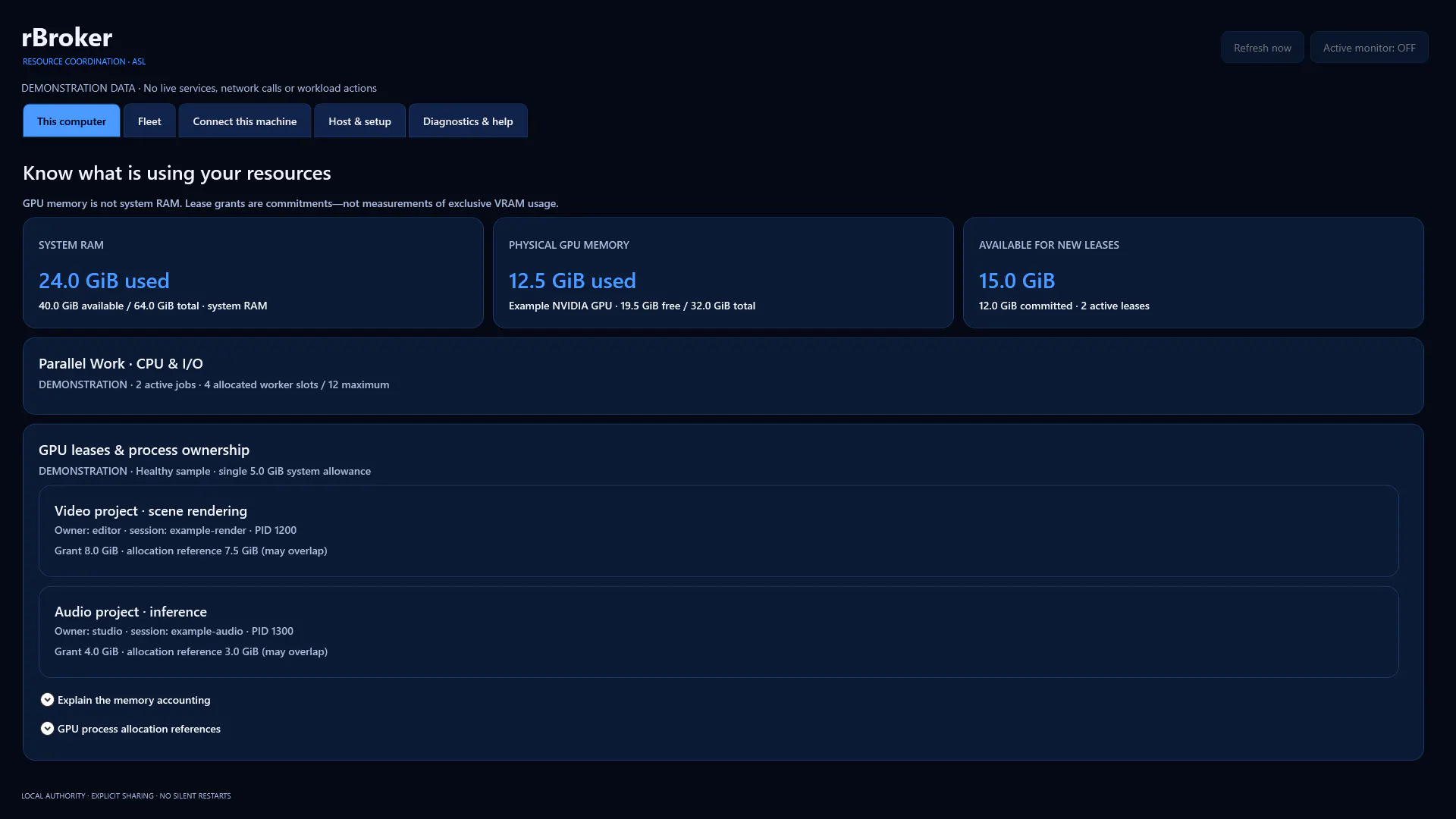Go to the Host & setup tab

(x=359, y=121)
